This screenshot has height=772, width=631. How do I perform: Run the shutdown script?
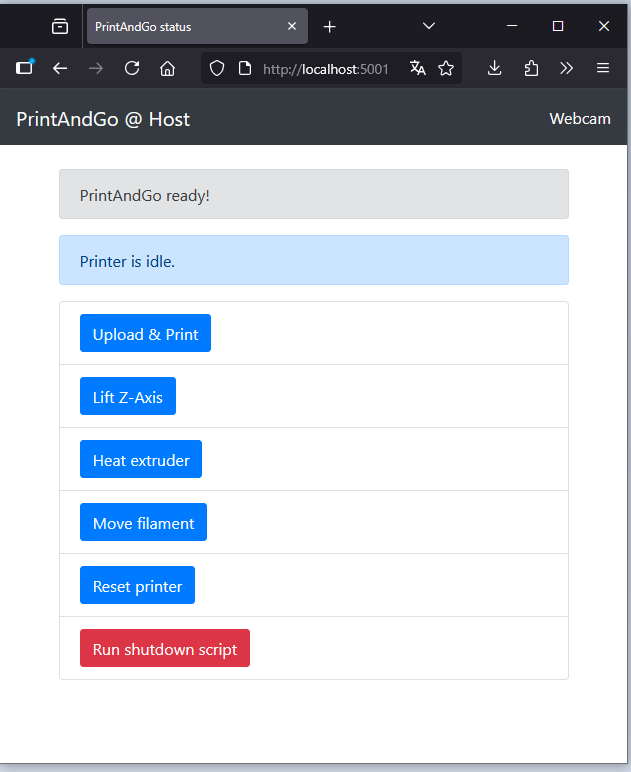165,648
